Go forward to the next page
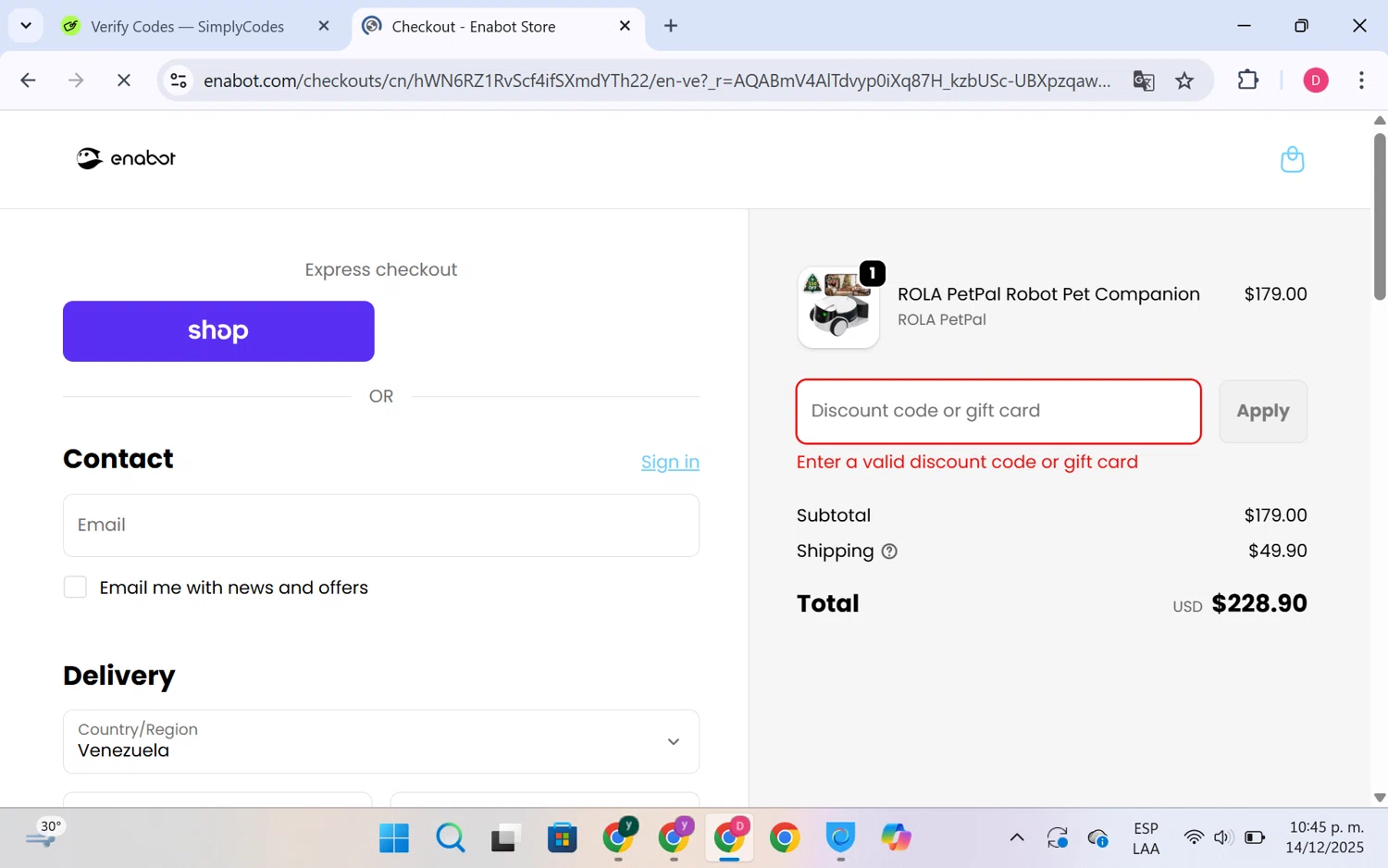 point(76,81)
